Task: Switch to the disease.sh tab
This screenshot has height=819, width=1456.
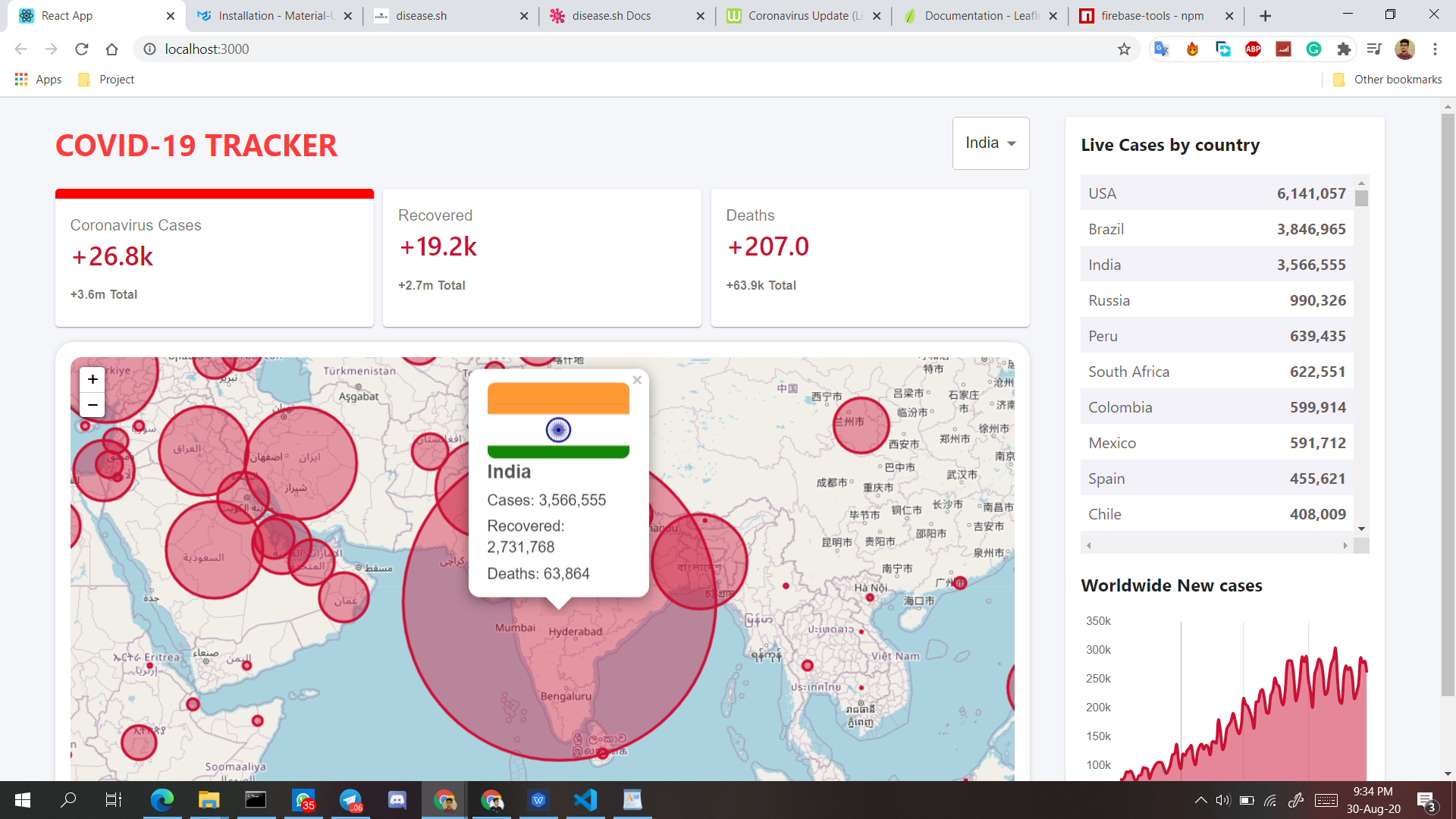Action: click(450, 16)
